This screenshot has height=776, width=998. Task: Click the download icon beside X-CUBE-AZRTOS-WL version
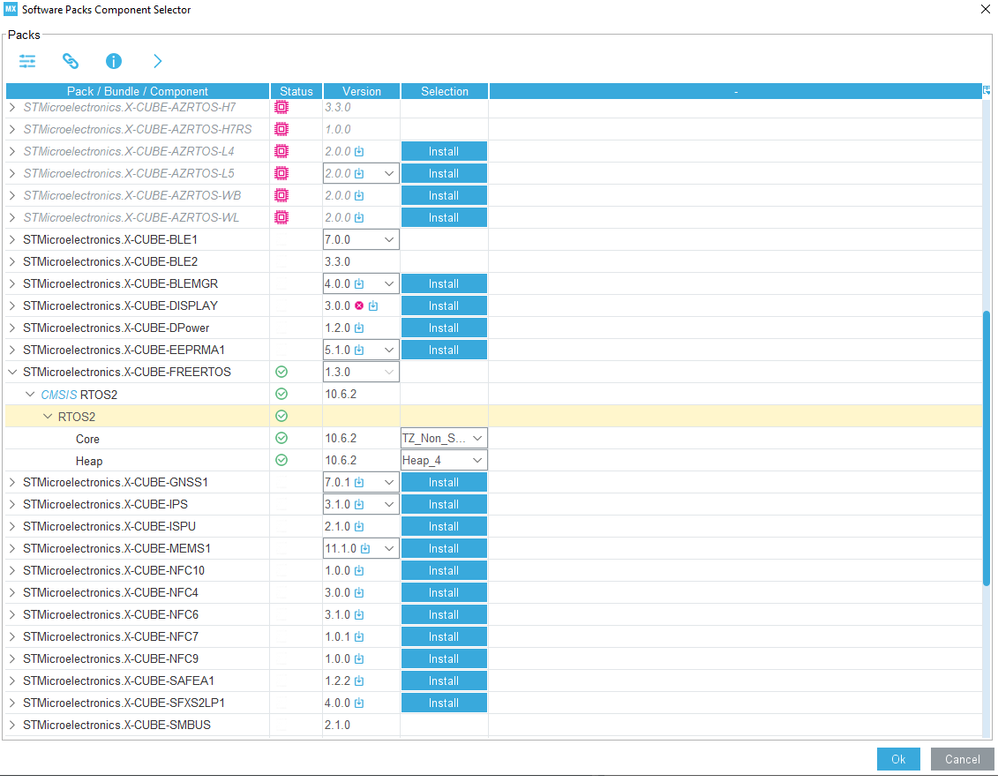[359, 218]
